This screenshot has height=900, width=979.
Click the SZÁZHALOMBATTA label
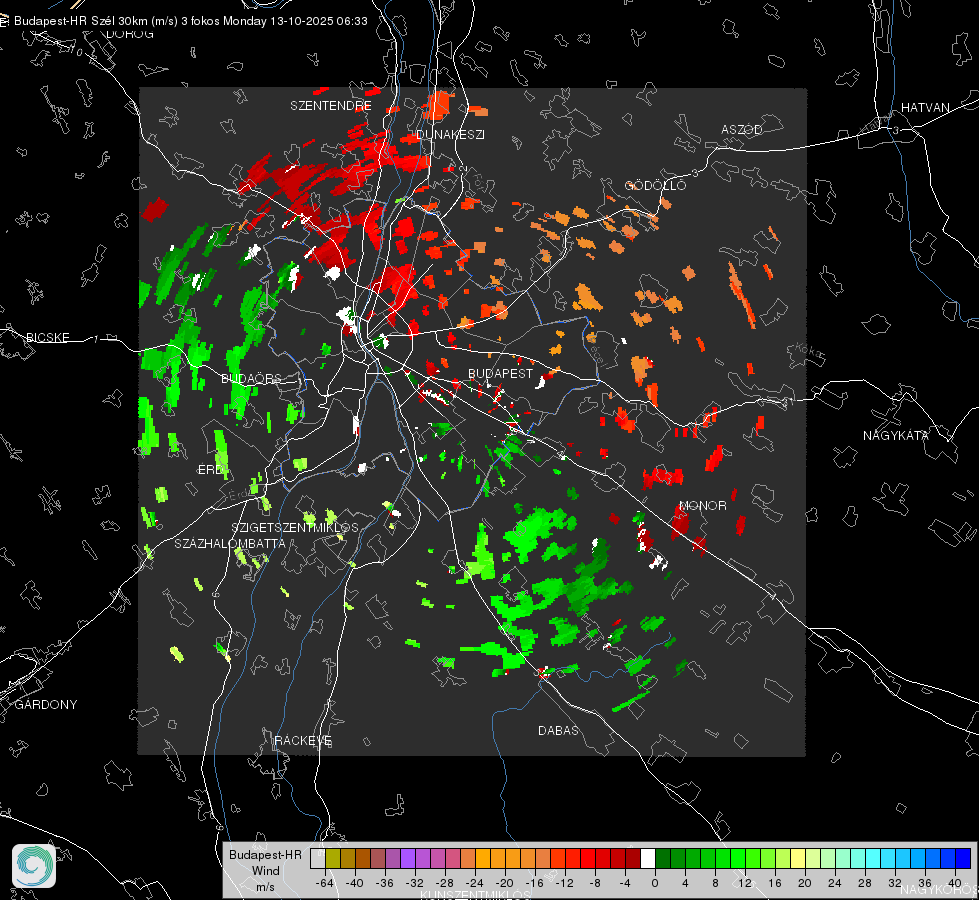pos(230,543)
